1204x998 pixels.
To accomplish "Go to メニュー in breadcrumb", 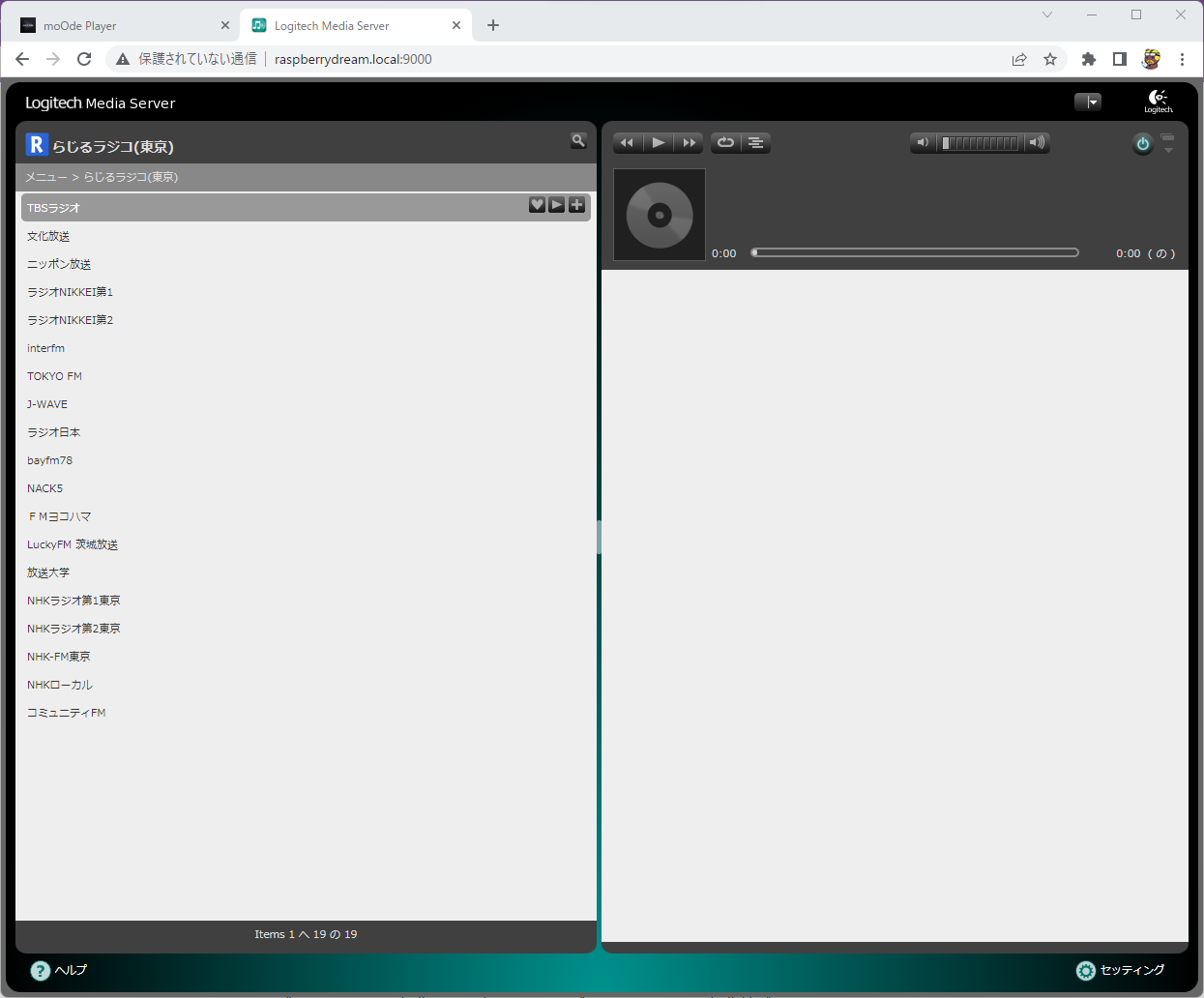I will (46, 177).
